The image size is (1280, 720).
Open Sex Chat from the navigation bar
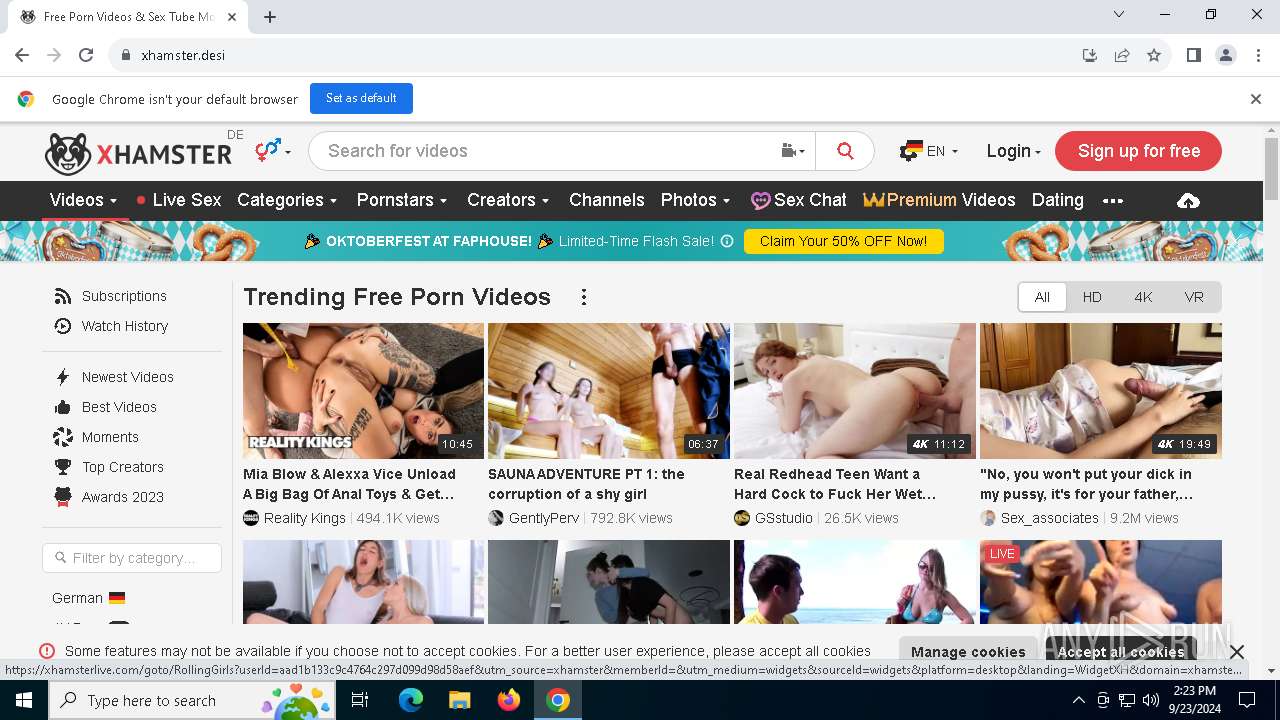point(799,200)
